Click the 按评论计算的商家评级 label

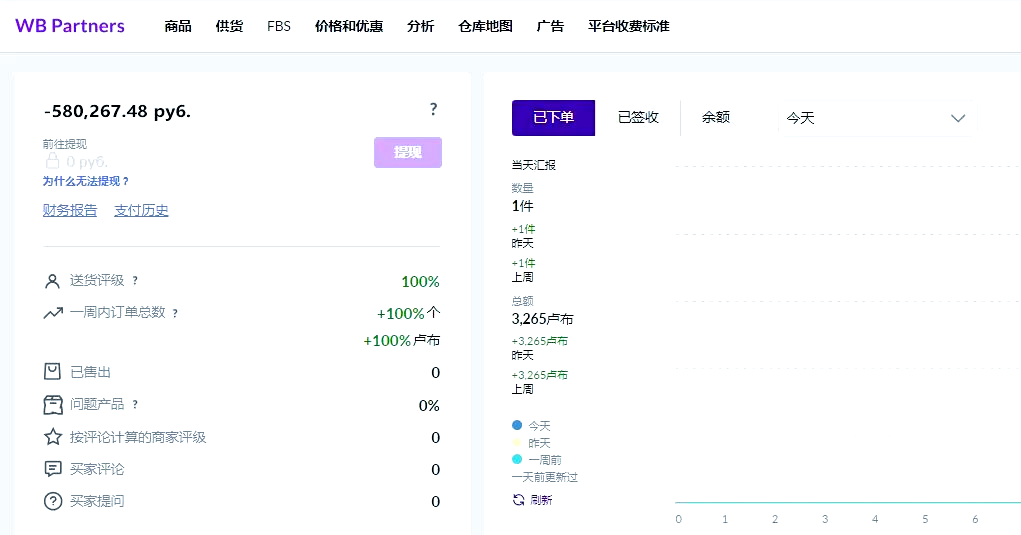point(138,437)
